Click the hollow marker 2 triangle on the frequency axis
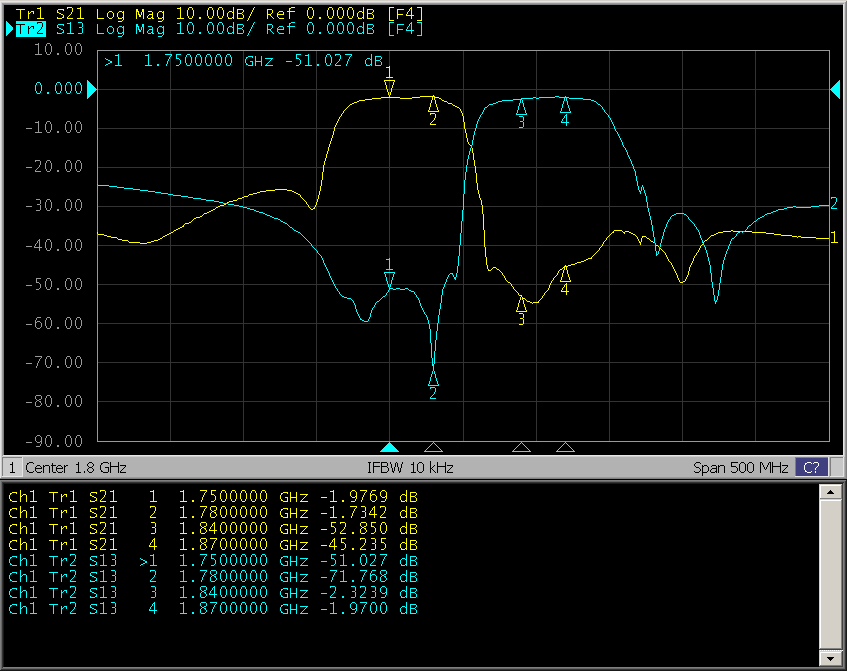Image resolution: width=847 pixels, height=671 pixels. point(433,447)
